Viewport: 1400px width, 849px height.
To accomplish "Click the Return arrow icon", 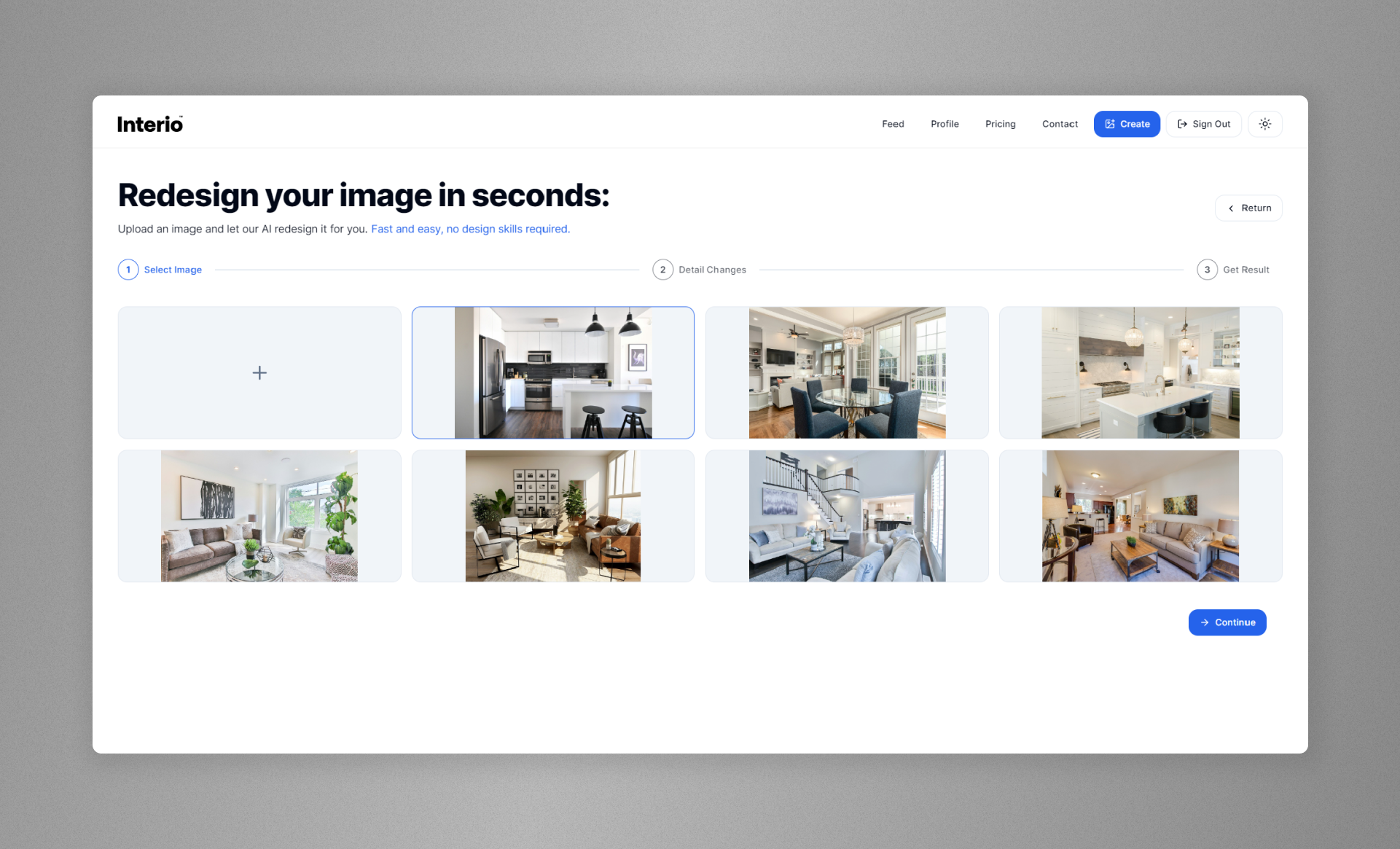I will 1230,208.
